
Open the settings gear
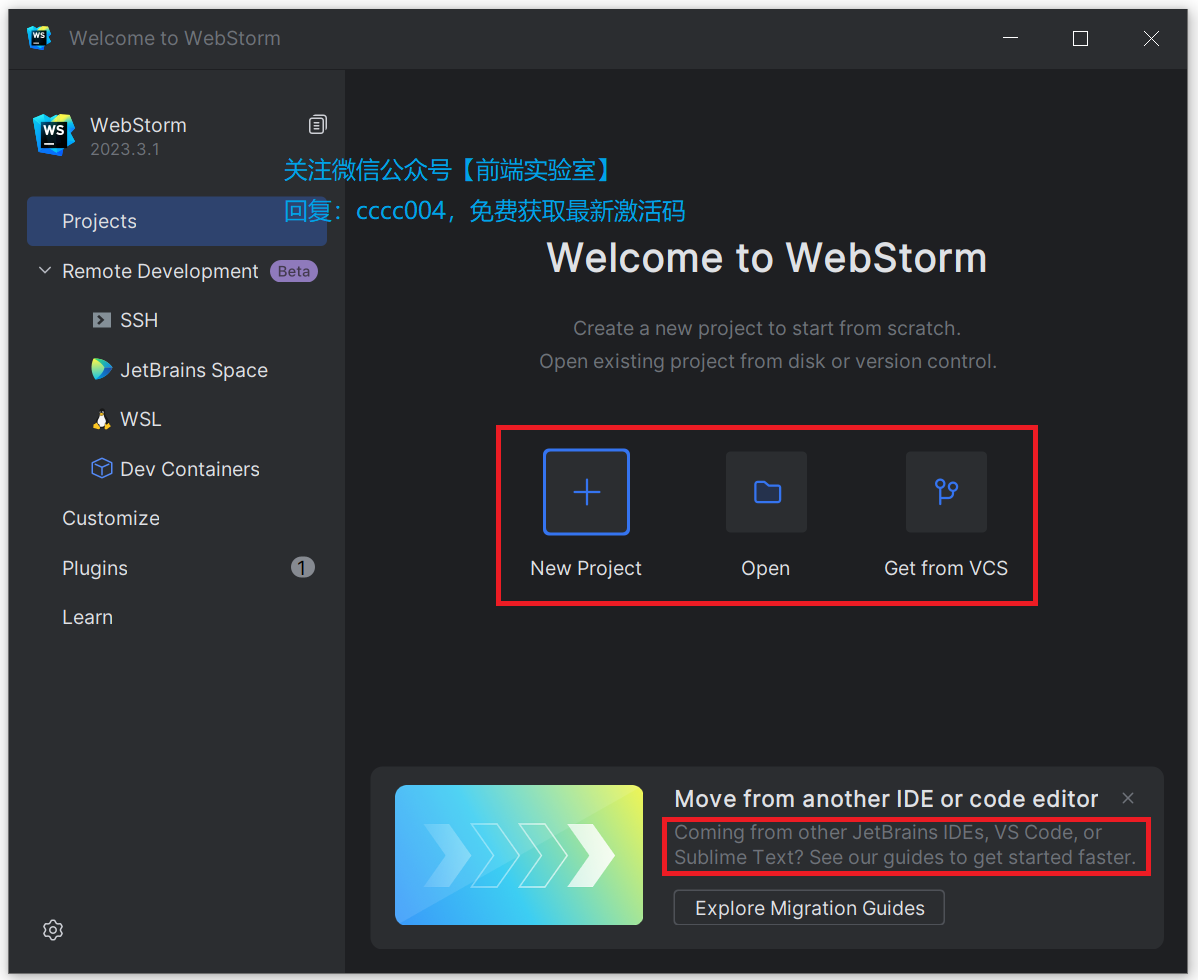(x=52, y=930)
